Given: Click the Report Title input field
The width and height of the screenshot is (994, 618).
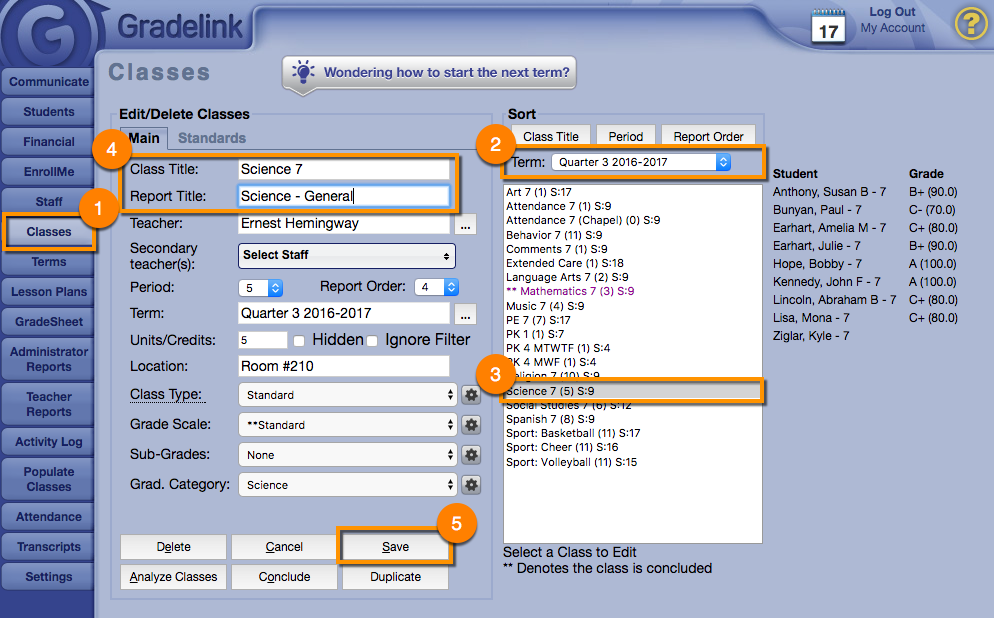Looking at the screenshot, I should tap(344, 197).
